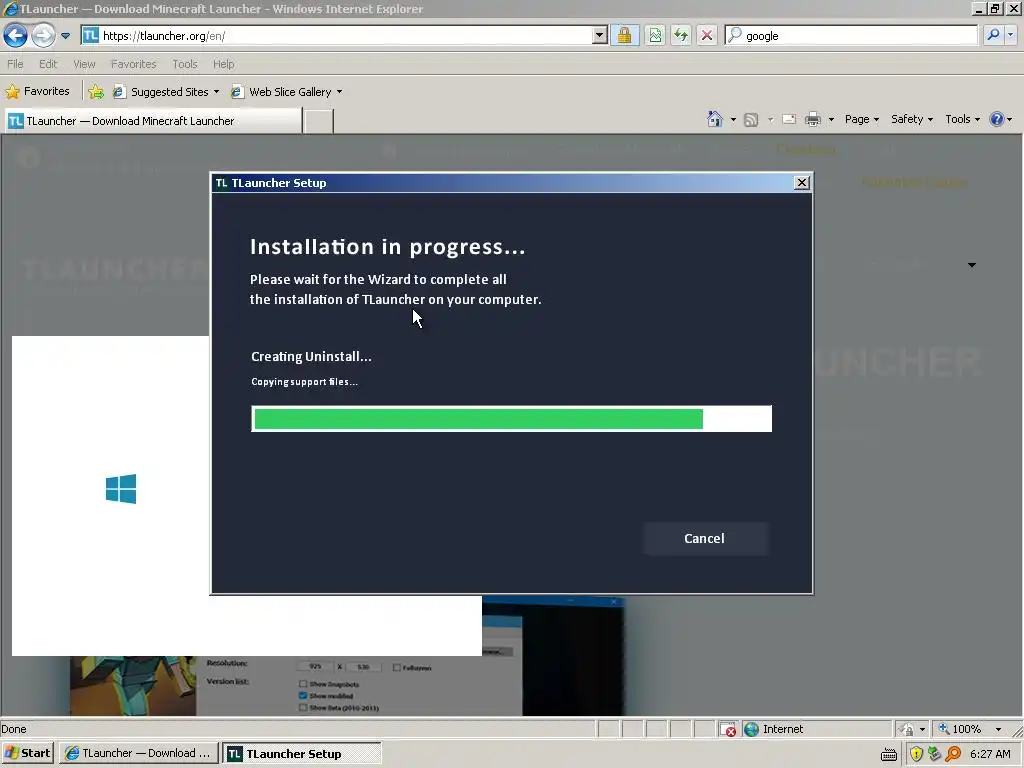Open the Safety command menu
This screenshot has height=768, width=1024.
912,119
